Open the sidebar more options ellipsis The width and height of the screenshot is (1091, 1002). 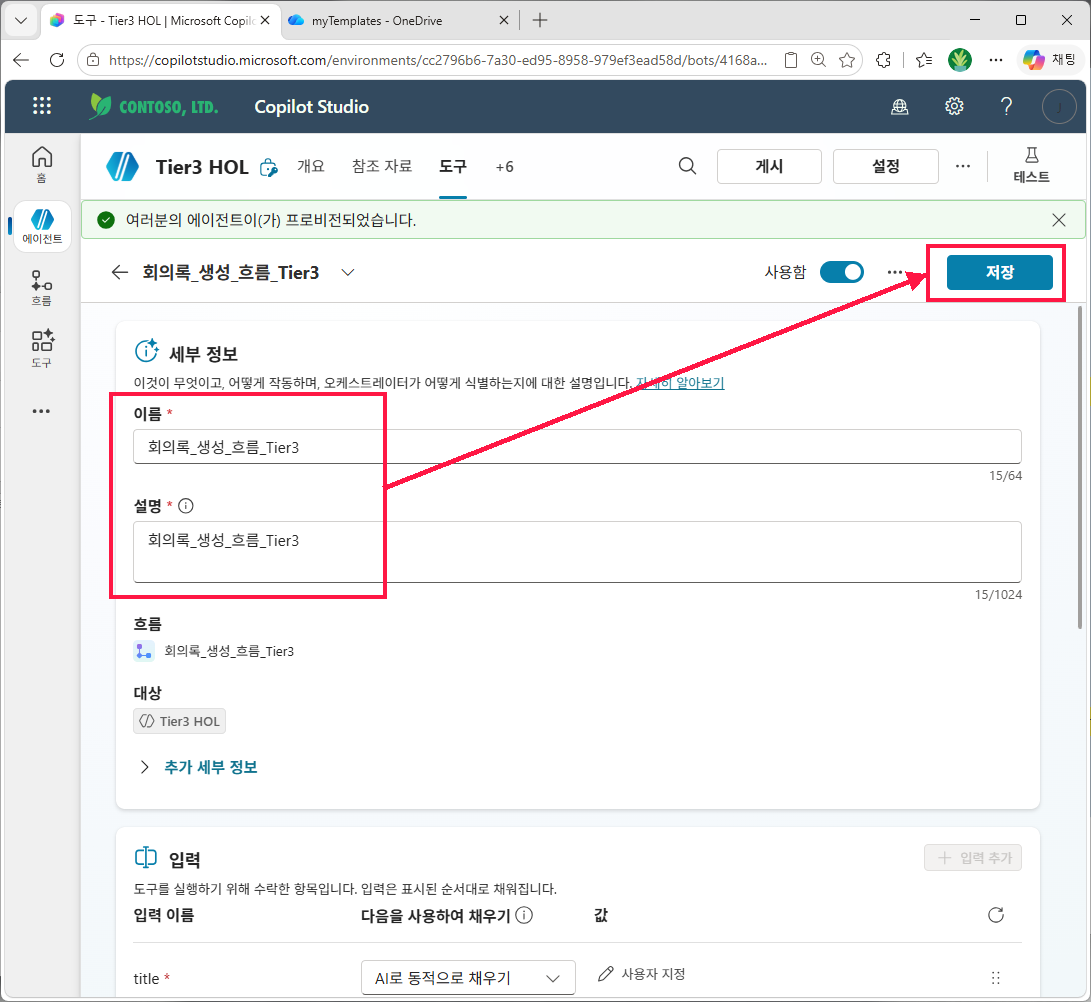tap(42, 411)
